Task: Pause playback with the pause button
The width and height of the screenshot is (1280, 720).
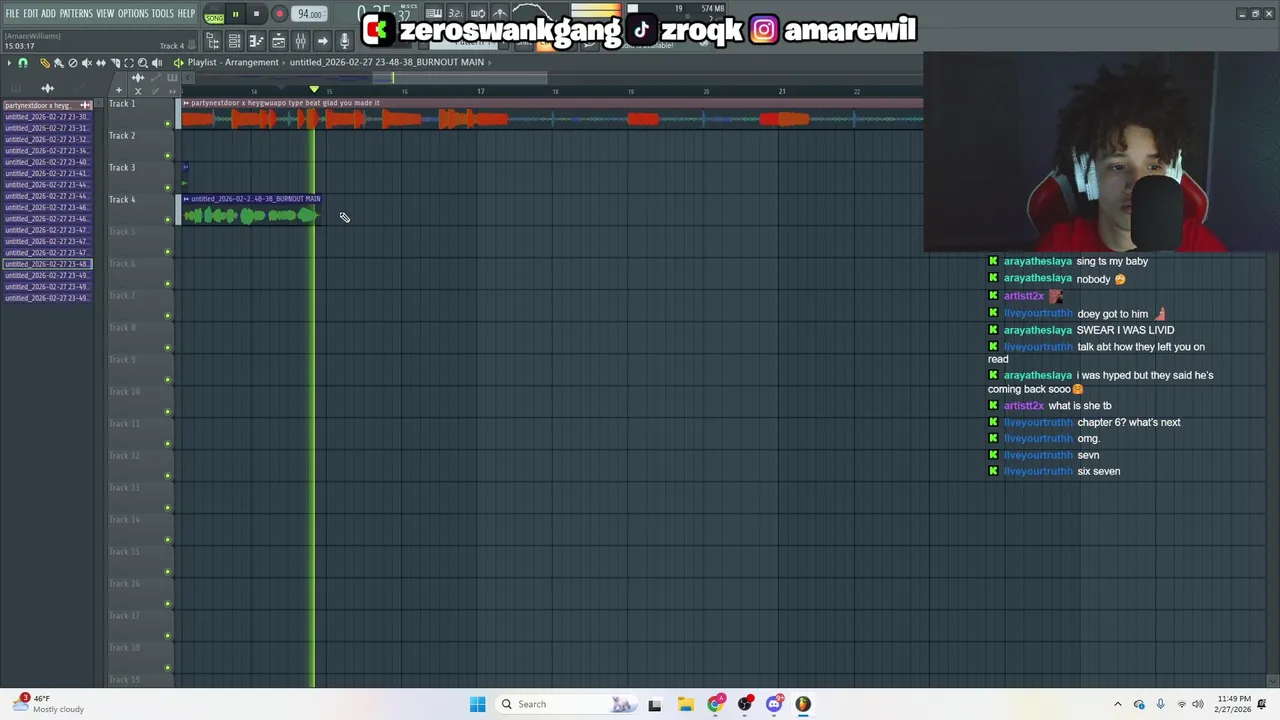Action: [235, 14]
